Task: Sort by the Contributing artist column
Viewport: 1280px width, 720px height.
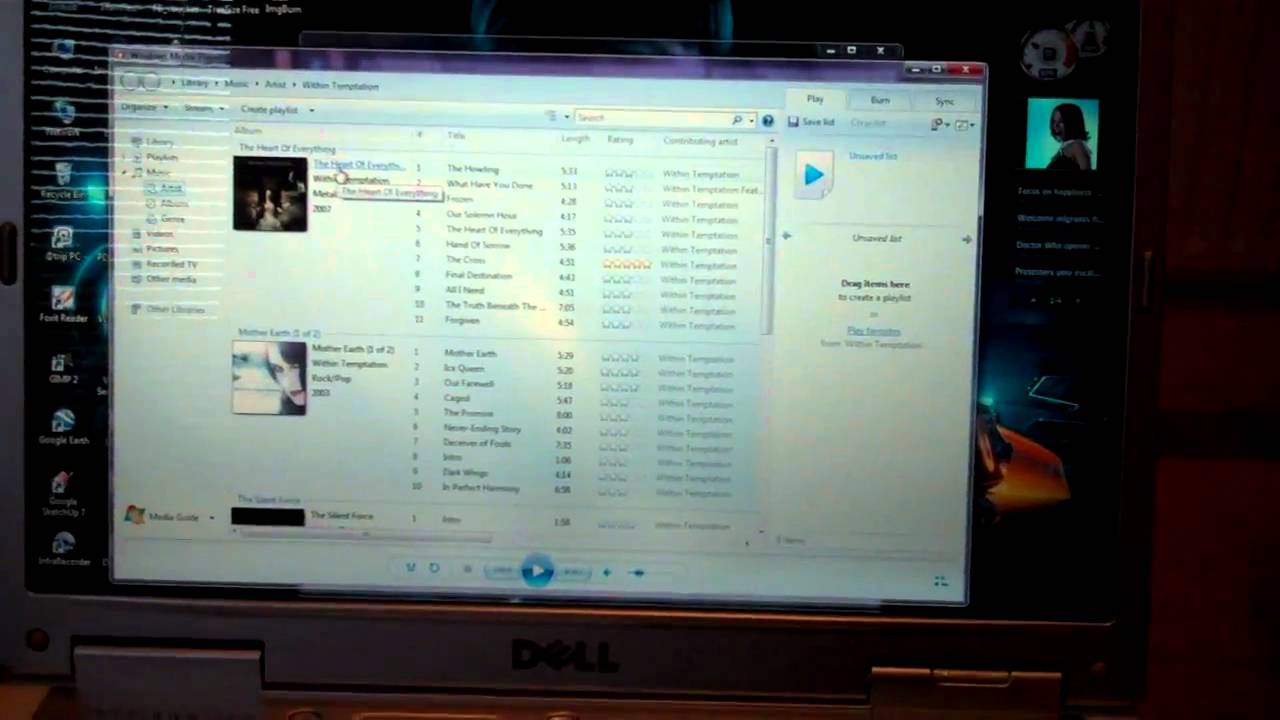Action: [700, 141]
